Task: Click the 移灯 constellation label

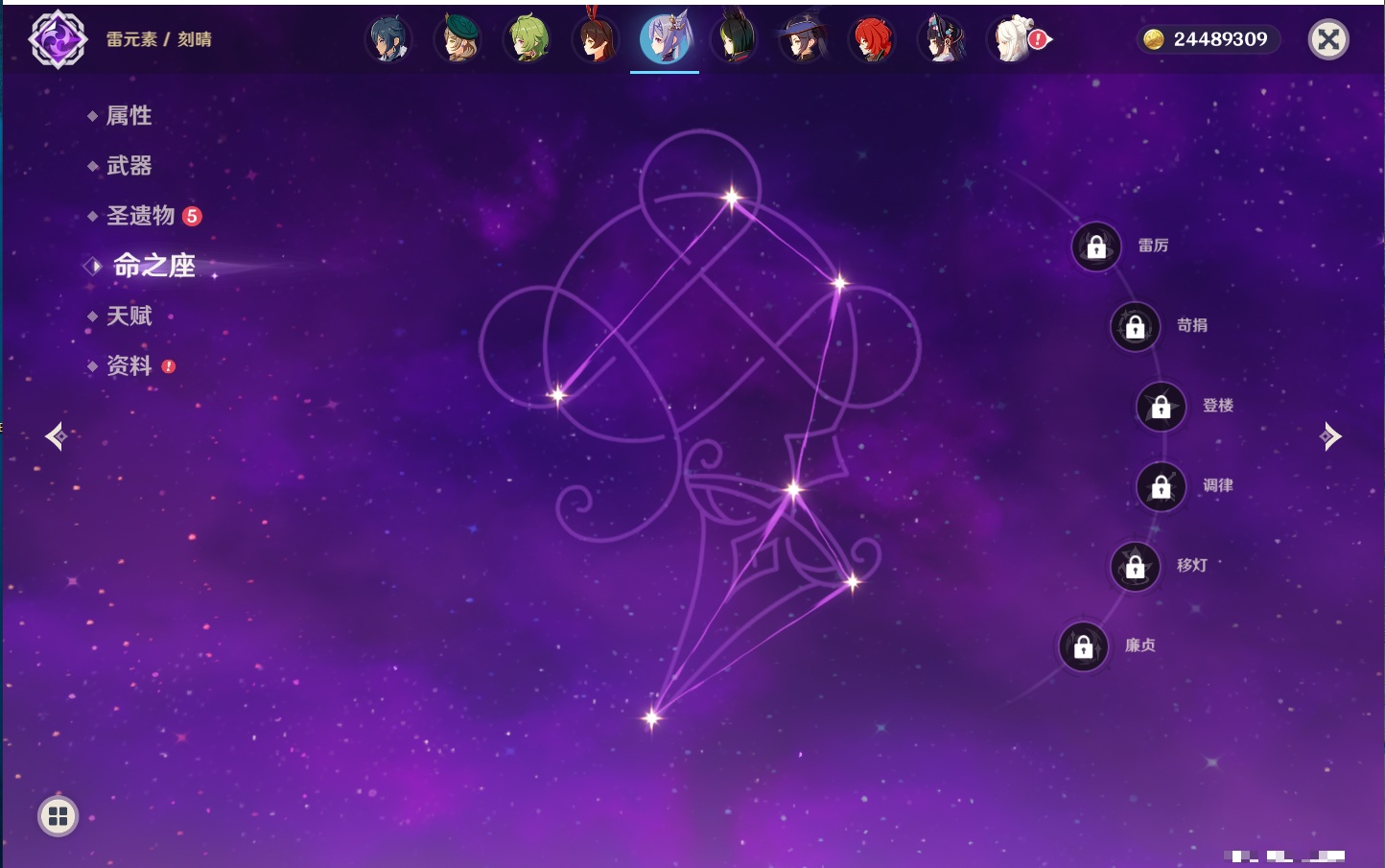Action: pos(1192,565)
